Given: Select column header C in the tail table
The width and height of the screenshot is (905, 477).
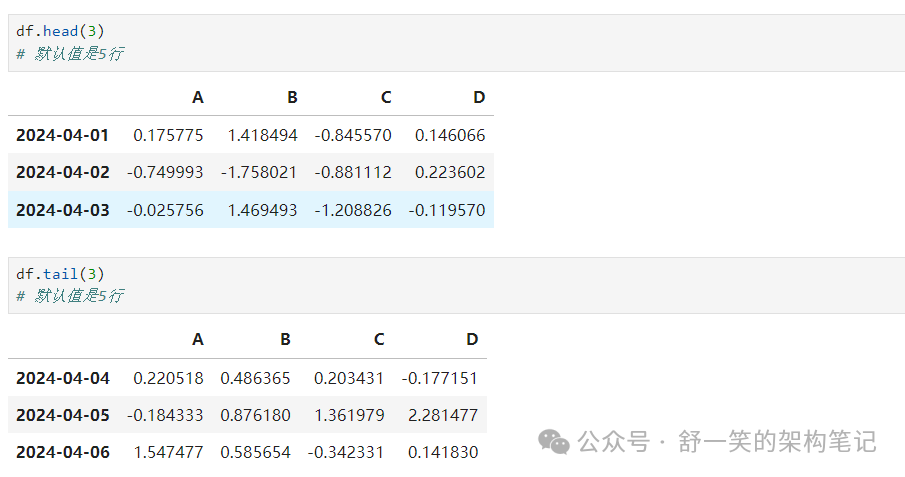Looking at the screenshot, I should pos(378,339).
